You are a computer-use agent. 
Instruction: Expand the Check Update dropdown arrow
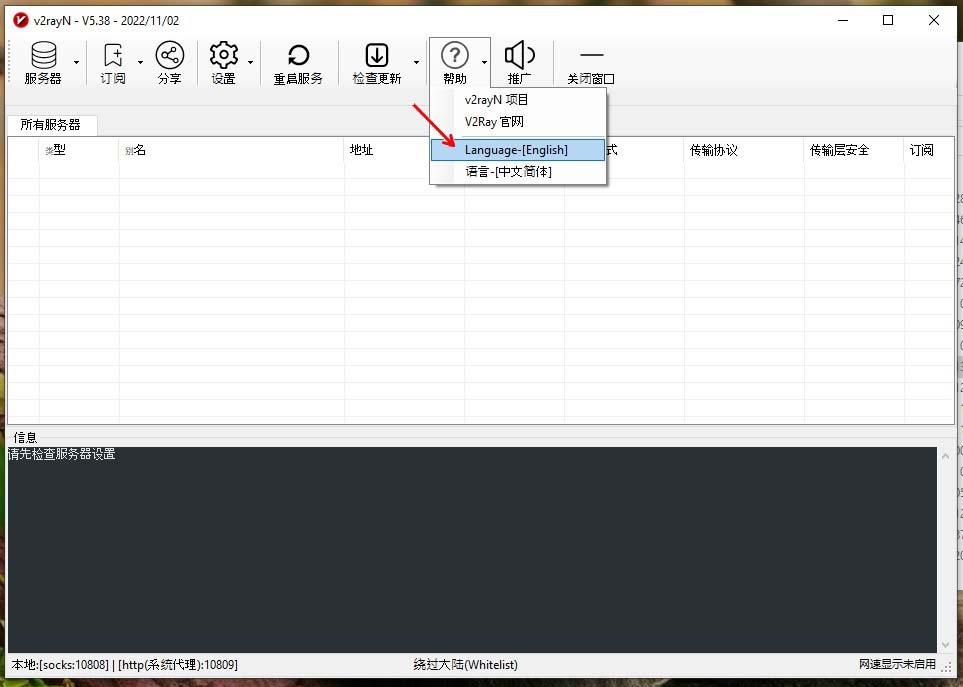click(417, 62)
